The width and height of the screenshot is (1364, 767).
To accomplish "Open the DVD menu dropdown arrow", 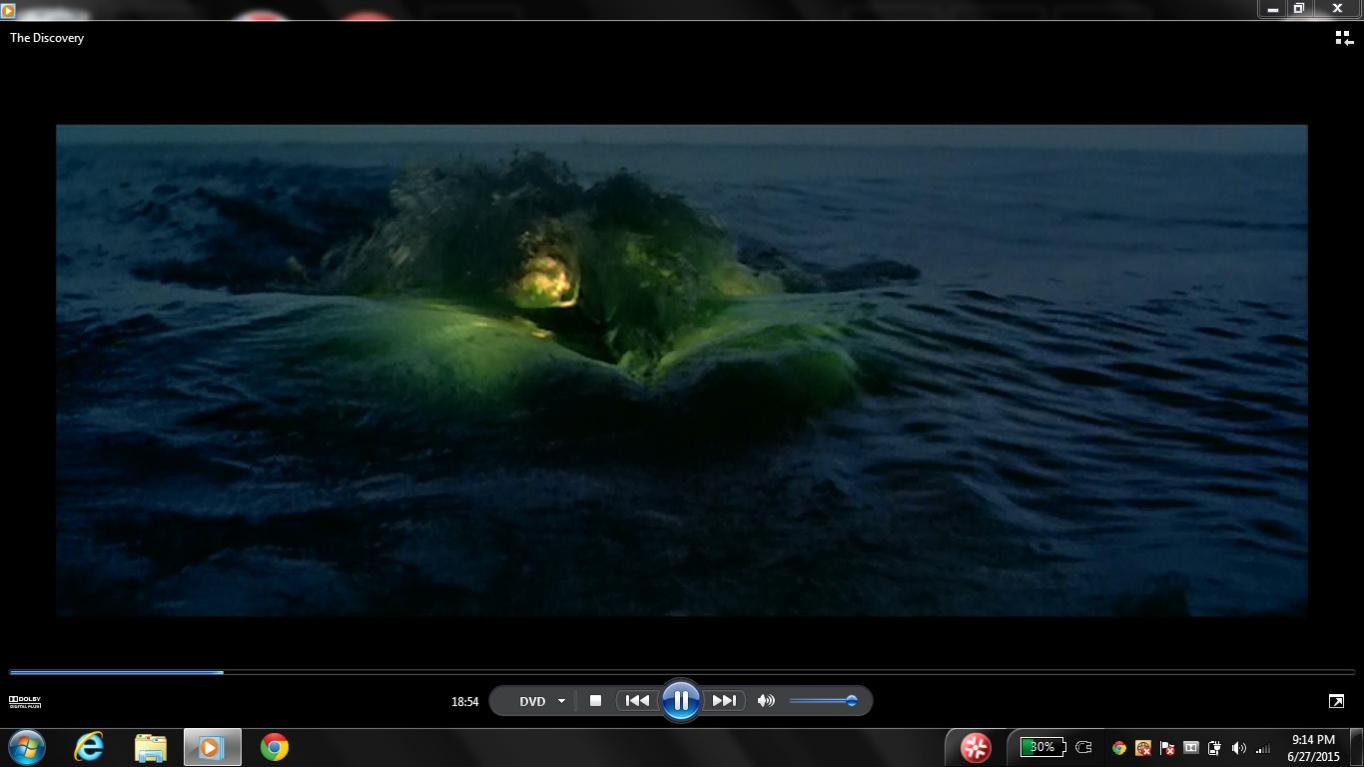I will 561,701.
